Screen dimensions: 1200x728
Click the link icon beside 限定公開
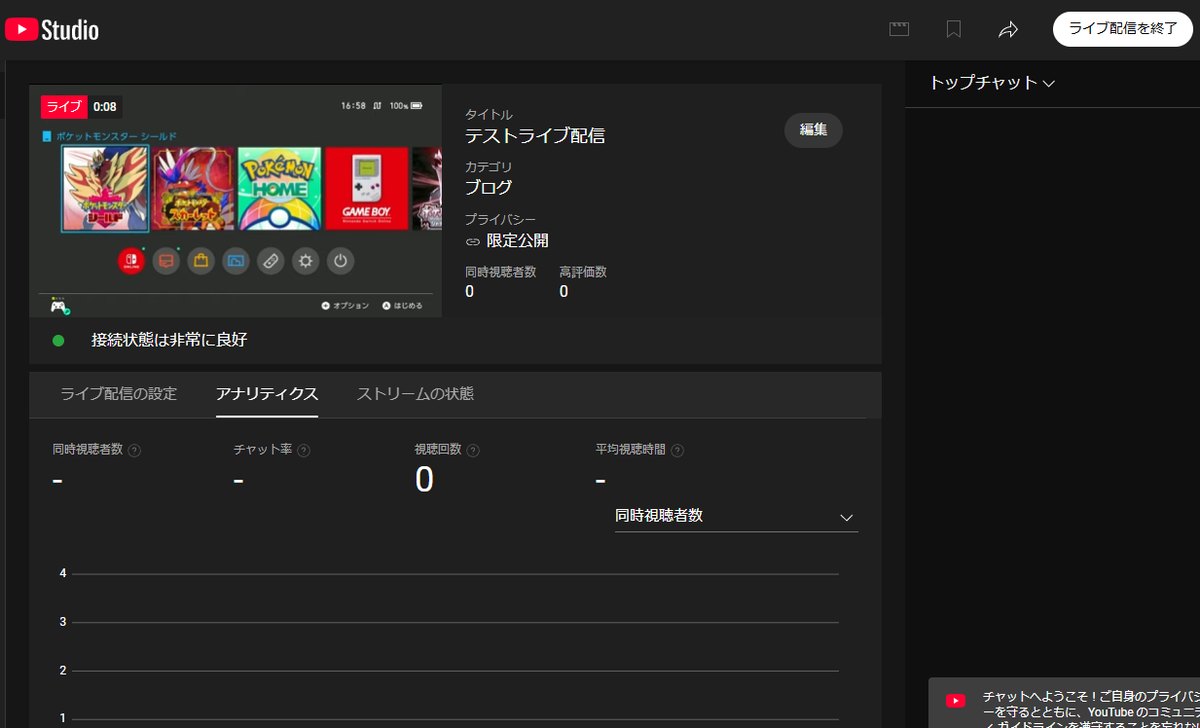(473, 241)
